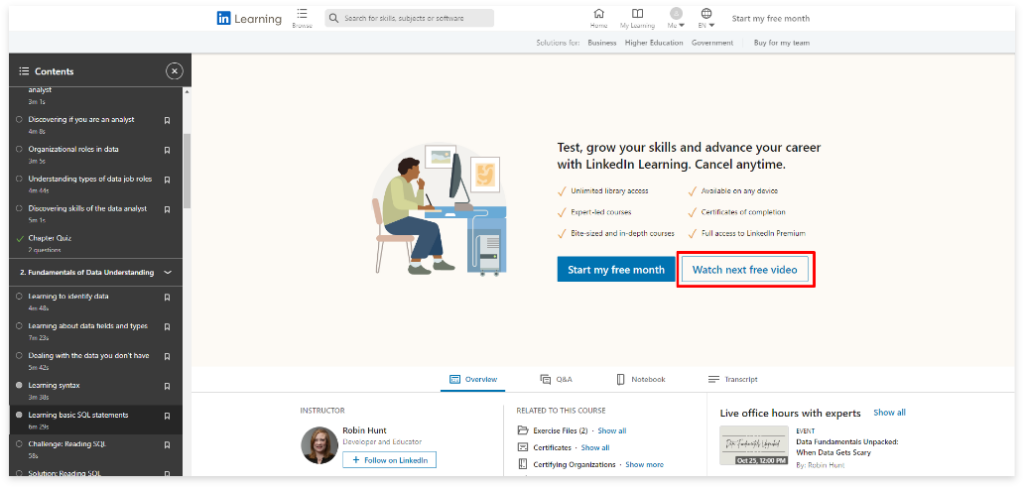Bookmark 'Discovering skills of the data analyst'

coord(167,209)
